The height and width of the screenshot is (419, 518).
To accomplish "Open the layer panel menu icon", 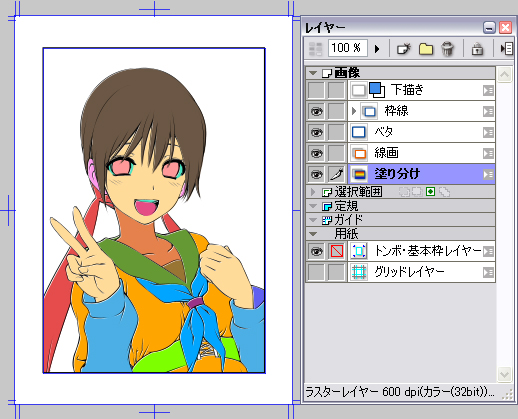I will (x=506, y=49).
